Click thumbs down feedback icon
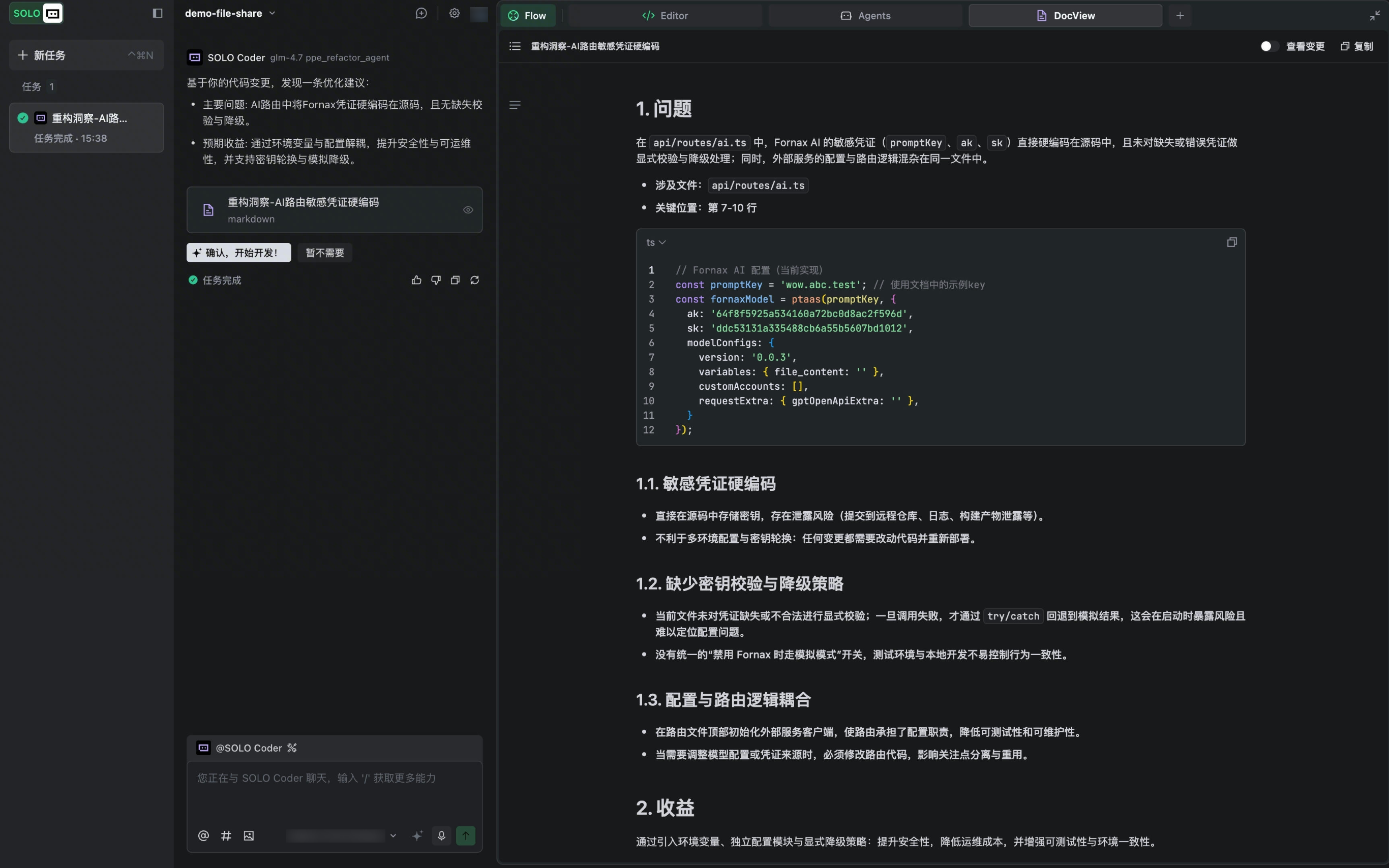 [x=436, y=280]
